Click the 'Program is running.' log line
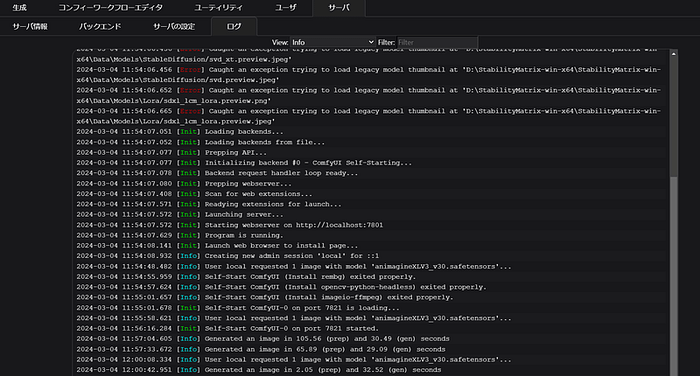 click(x=180, y=236)
